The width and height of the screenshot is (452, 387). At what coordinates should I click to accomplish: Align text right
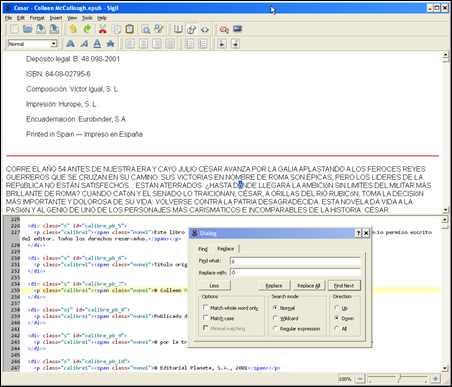[157, 44]
